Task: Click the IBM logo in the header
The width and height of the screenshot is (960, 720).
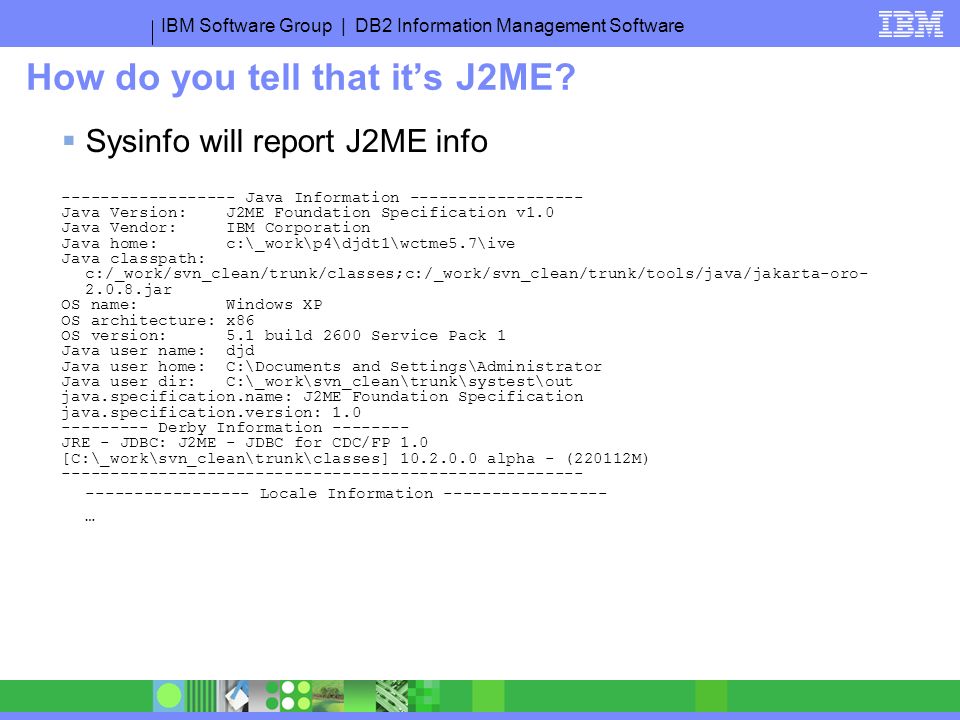Action: pyautogui.click(x=910, y=24)
